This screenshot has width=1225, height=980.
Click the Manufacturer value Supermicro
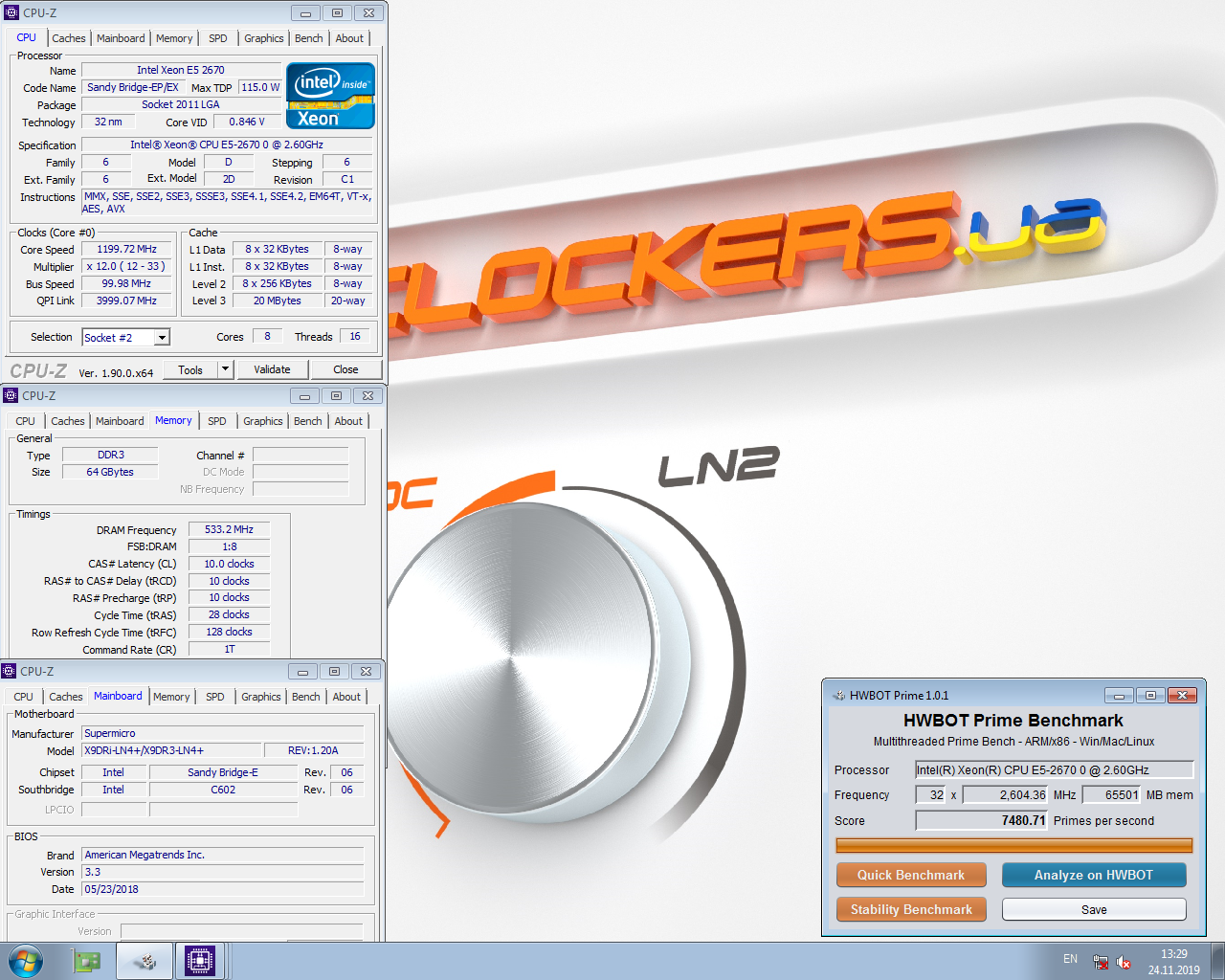(x=222, y=733)
